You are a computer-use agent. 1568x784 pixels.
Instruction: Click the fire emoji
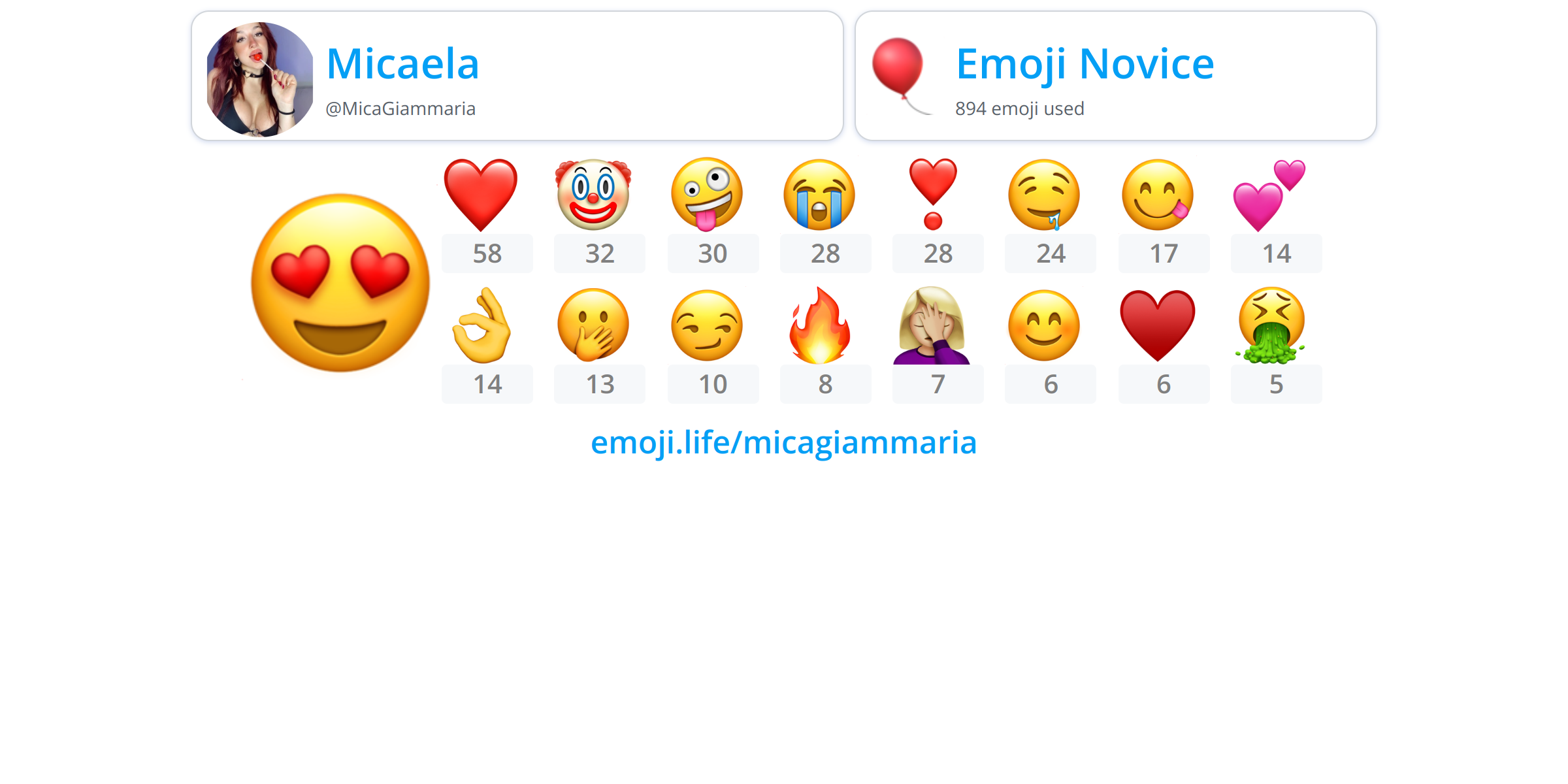tap(820, 325)
